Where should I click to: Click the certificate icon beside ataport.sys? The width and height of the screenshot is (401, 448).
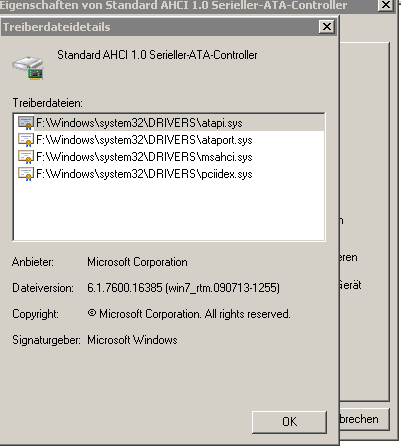pyautogui.click(x=26, y=140)
